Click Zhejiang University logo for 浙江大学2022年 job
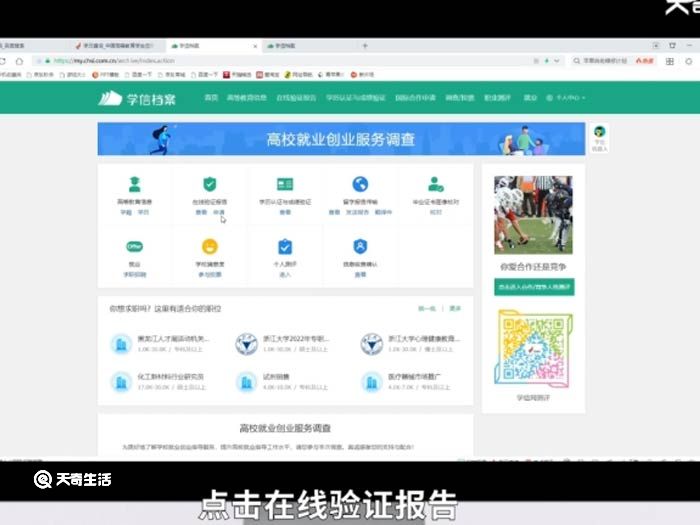The height and width of the screenshot is (525, 700). click(246, 344)
